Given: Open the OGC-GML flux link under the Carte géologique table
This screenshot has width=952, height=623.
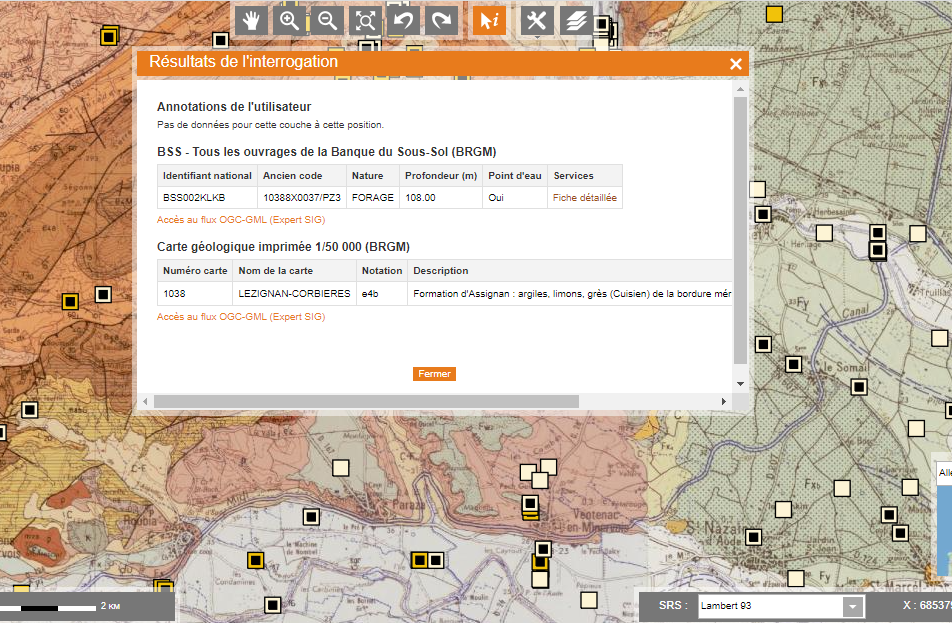Looking at the screenshot, I should coord(241,317).
